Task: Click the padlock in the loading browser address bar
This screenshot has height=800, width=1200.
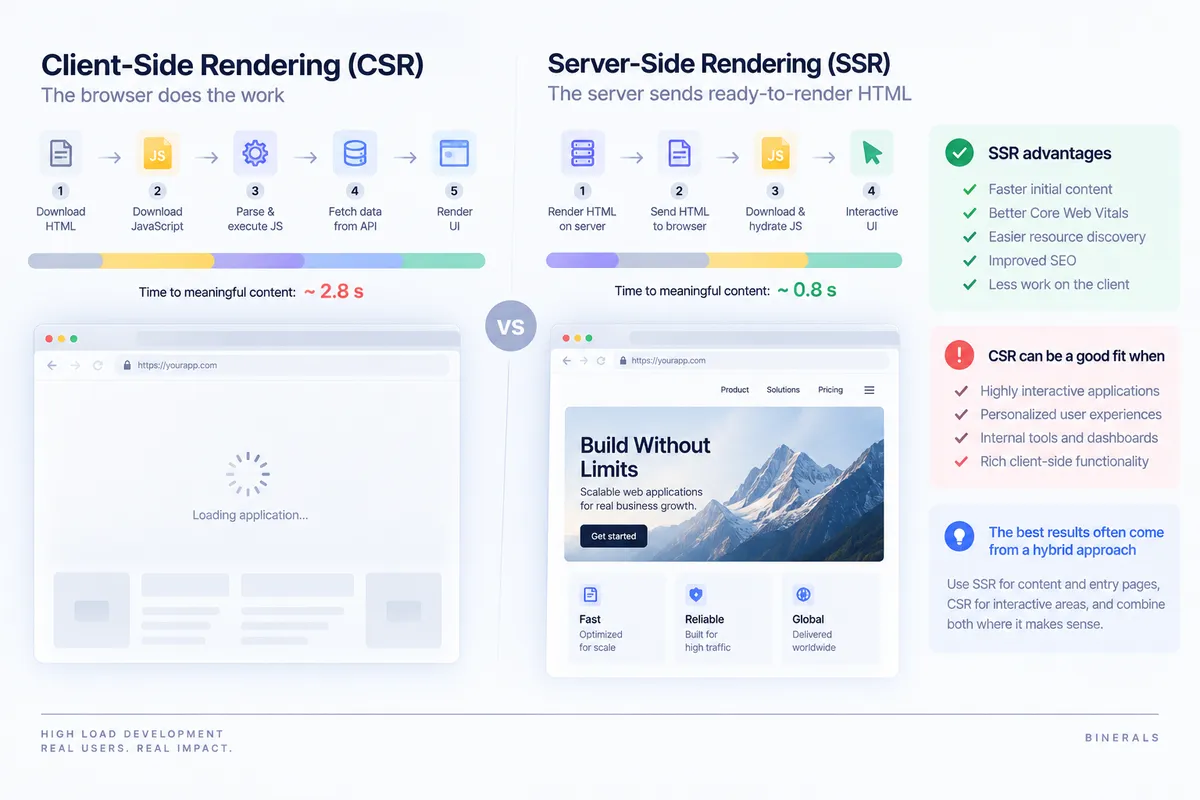Action: 127,366
